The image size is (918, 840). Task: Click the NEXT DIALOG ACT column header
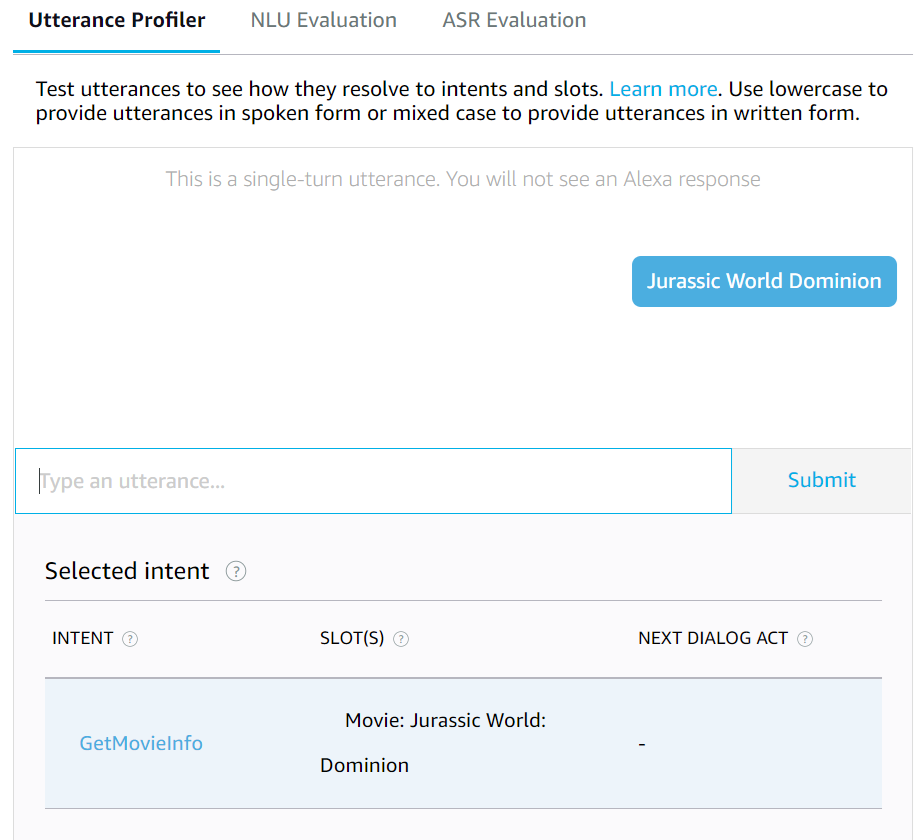(x=715, y=638)
